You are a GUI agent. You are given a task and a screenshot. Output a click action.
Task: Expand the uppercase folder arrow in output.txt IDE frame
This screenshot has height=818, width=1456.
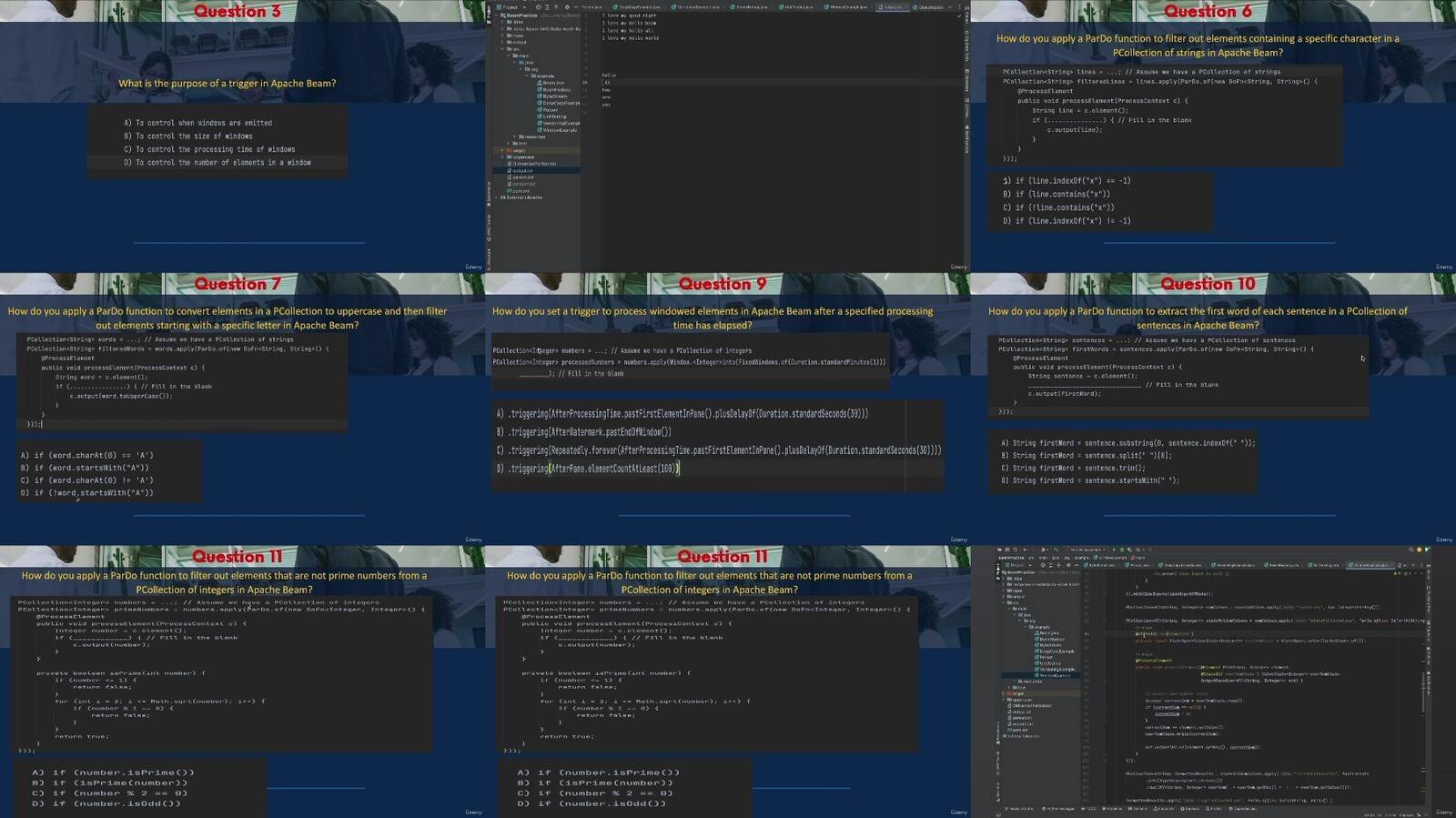click(502, 157)
